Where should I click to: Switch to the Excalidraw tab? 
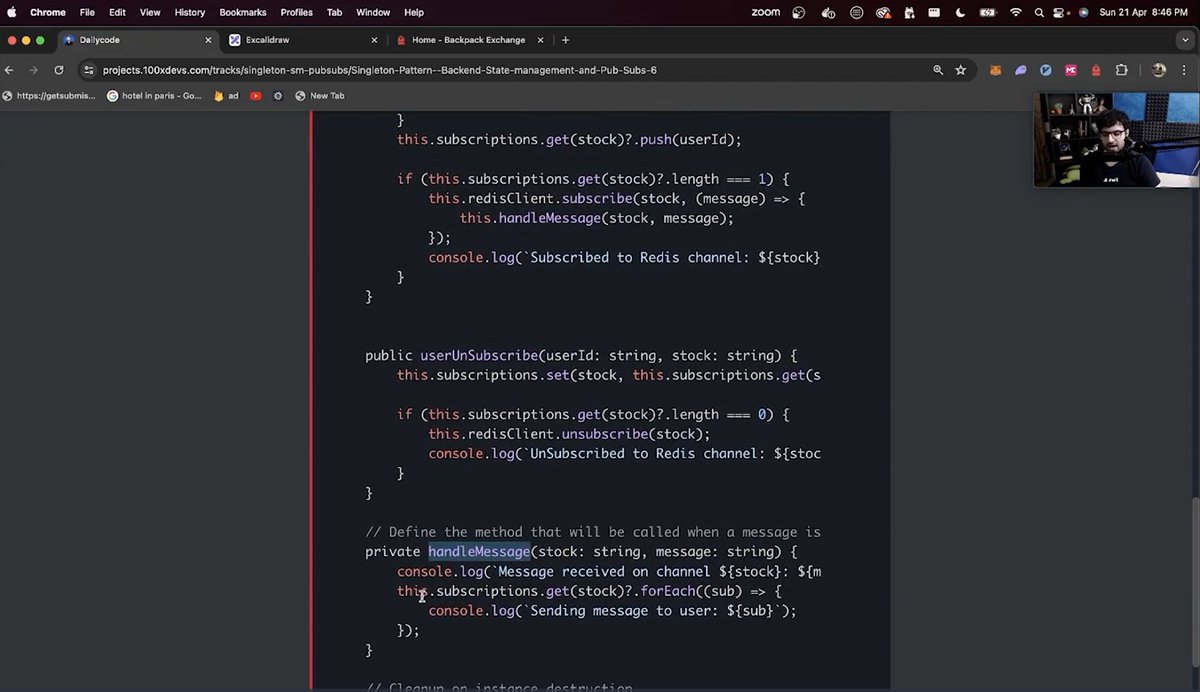[x=303, y=40]
